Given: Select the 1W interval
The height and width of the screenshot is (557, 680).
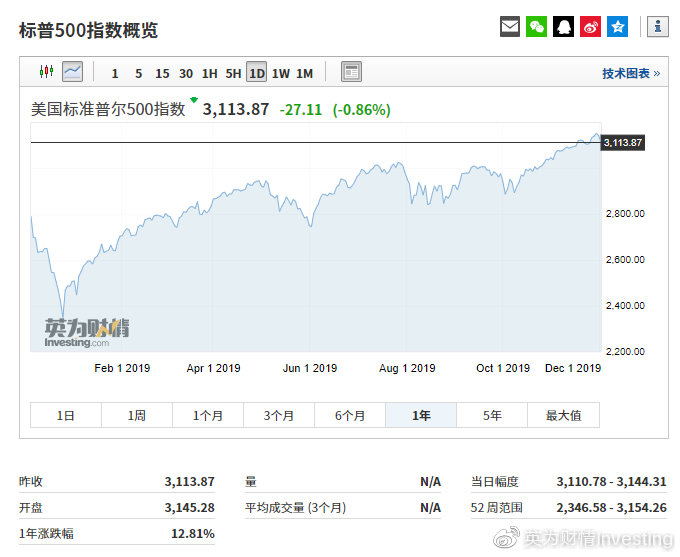Looking at the screenshot, I should [x=281, y=73].
